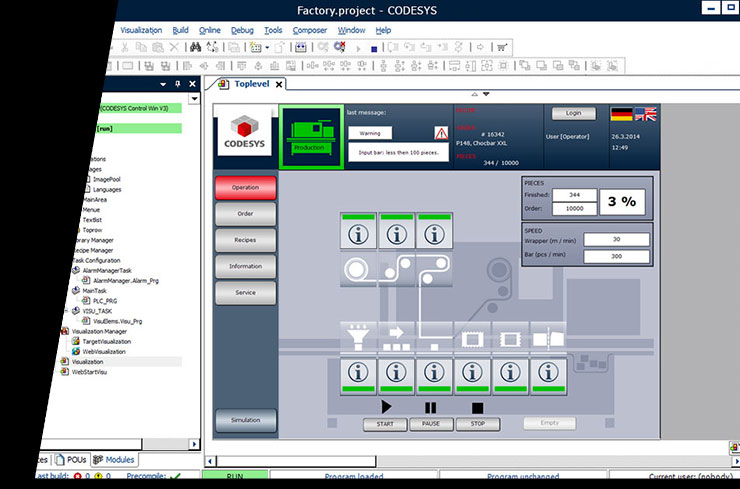740x489 pixels.
Task: Open the Online menu
Action: (210, 30)
